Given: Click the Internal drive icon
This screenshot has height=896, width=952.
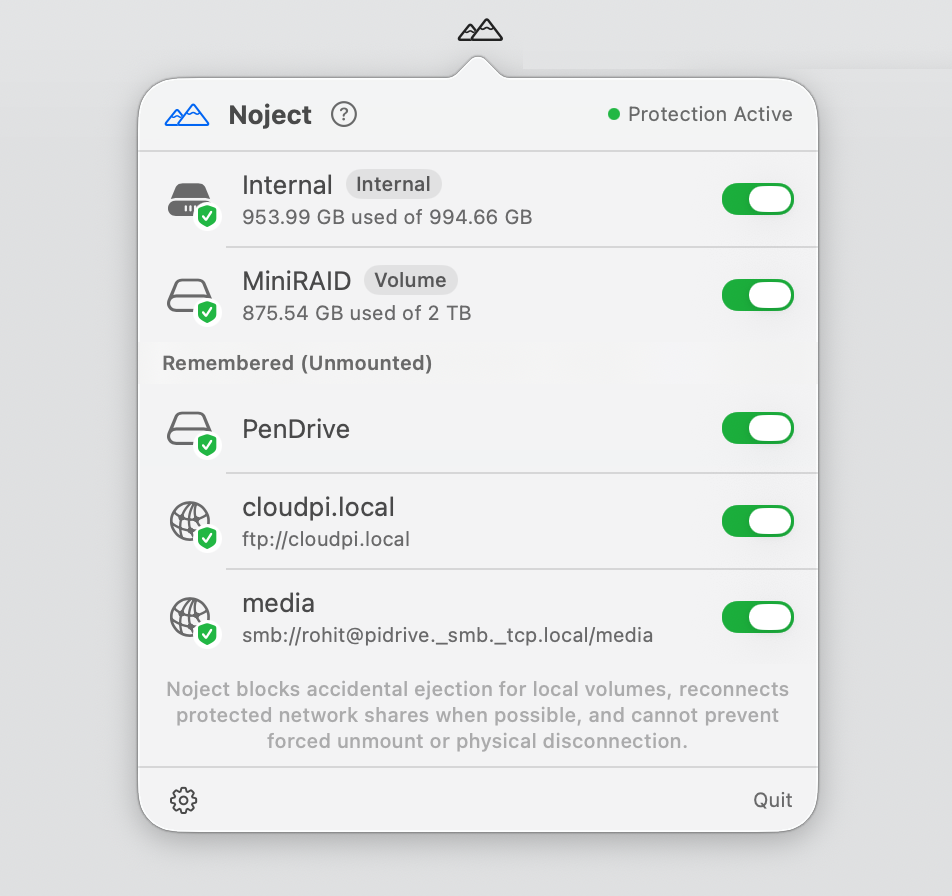Looking at the screenshot, I should pyautogui.click(x=192, y=204).
